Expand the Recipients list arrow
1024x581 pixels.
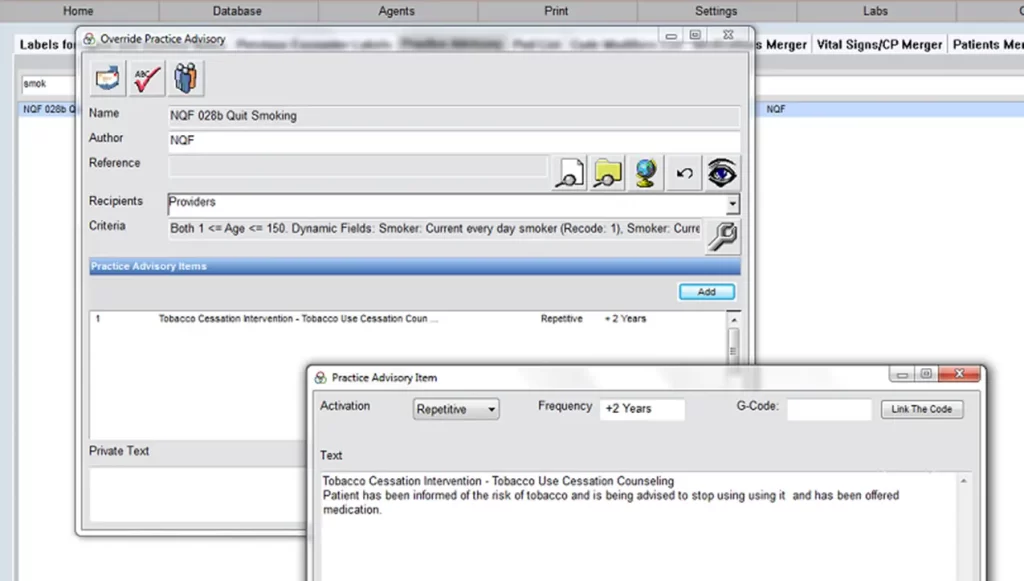(733, 203)
